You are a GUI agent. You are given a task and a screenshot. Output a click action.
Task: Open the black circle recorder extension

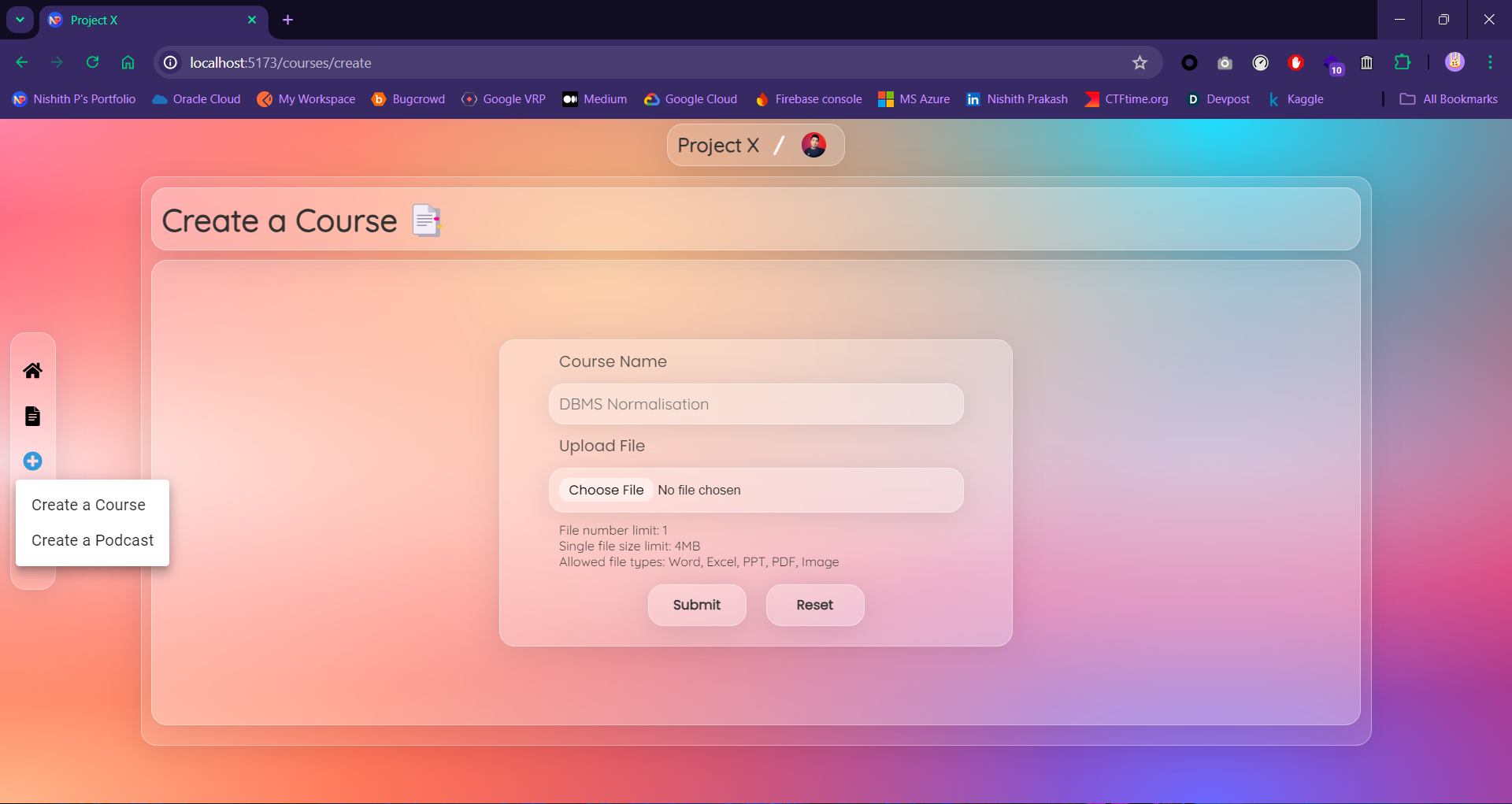point(1189,62)
